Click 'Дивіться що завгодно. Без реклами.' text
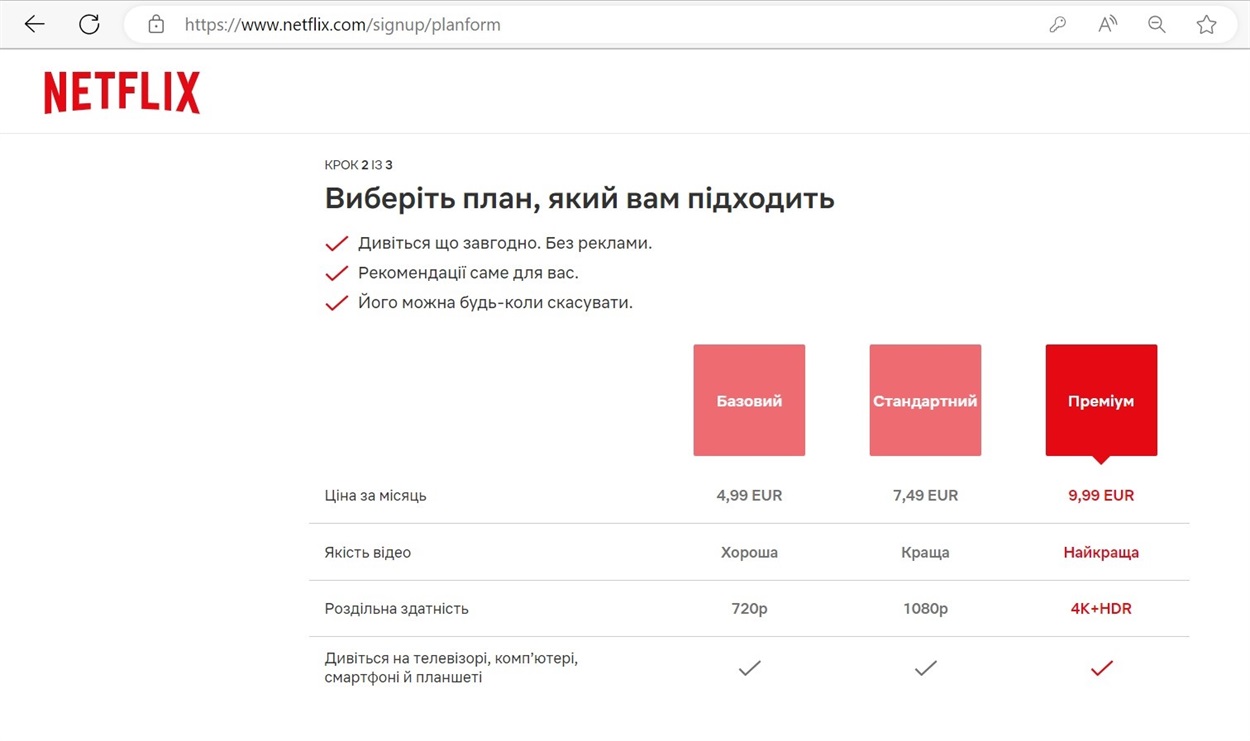The image size is (1250, 741). click(505, 243)
